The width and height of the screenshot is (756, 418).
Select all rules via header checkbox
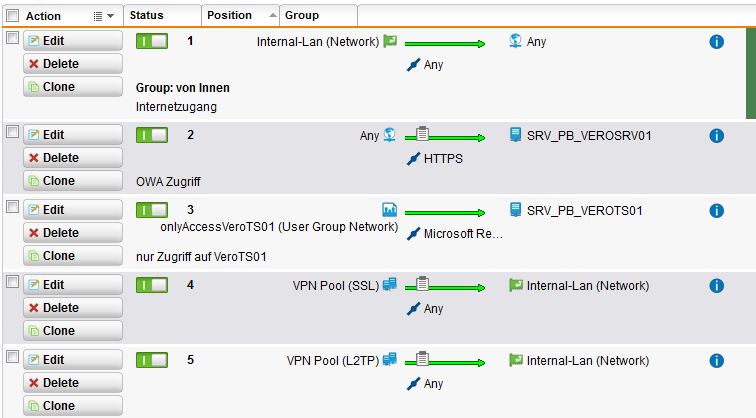click(13, 15)
